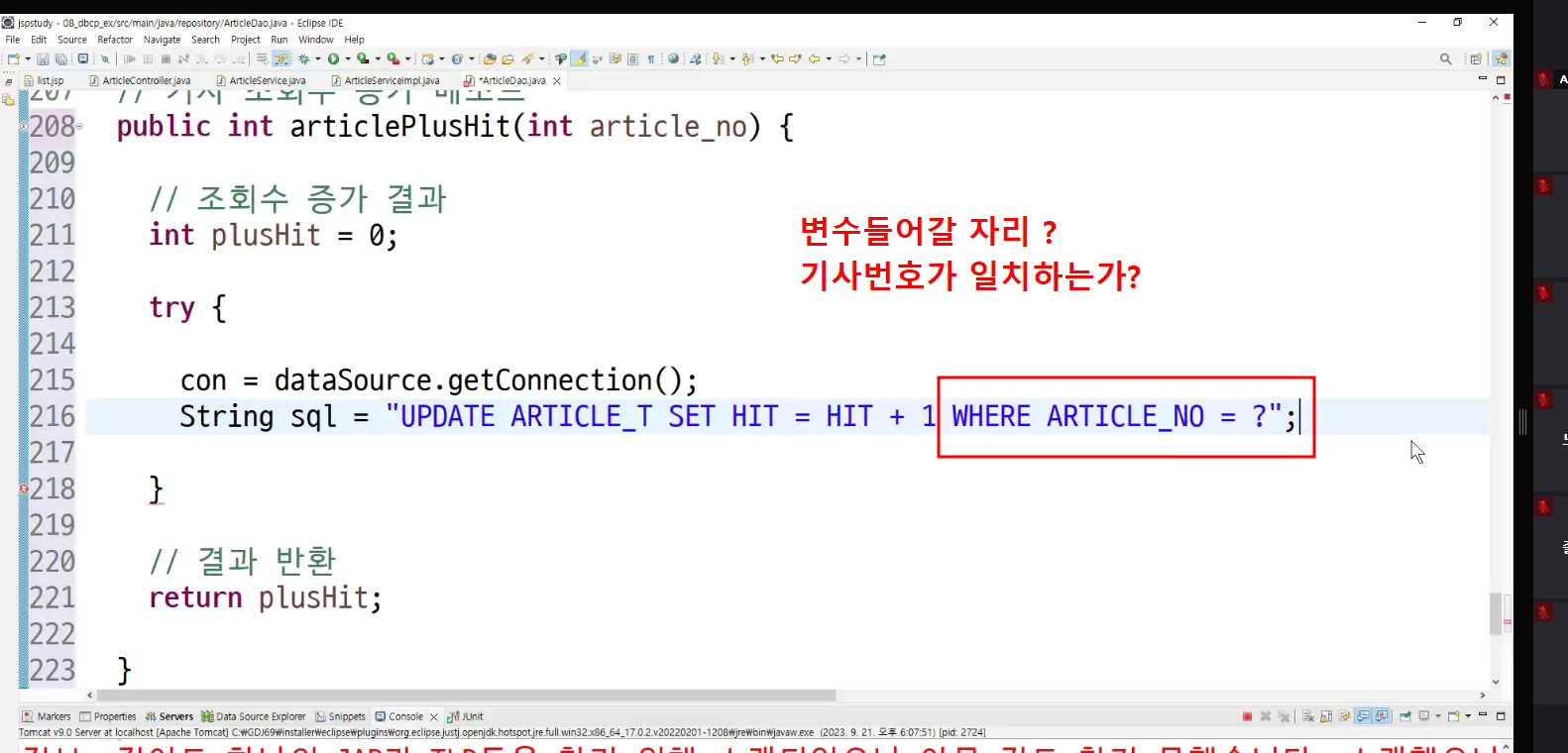Switch to the list.jsp editor tab
Viewport: 1568px width, 753px height.
coord(46,81)
